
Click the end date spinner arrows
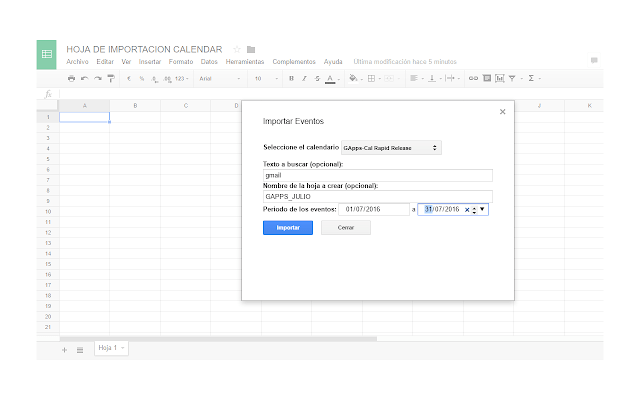474,210
